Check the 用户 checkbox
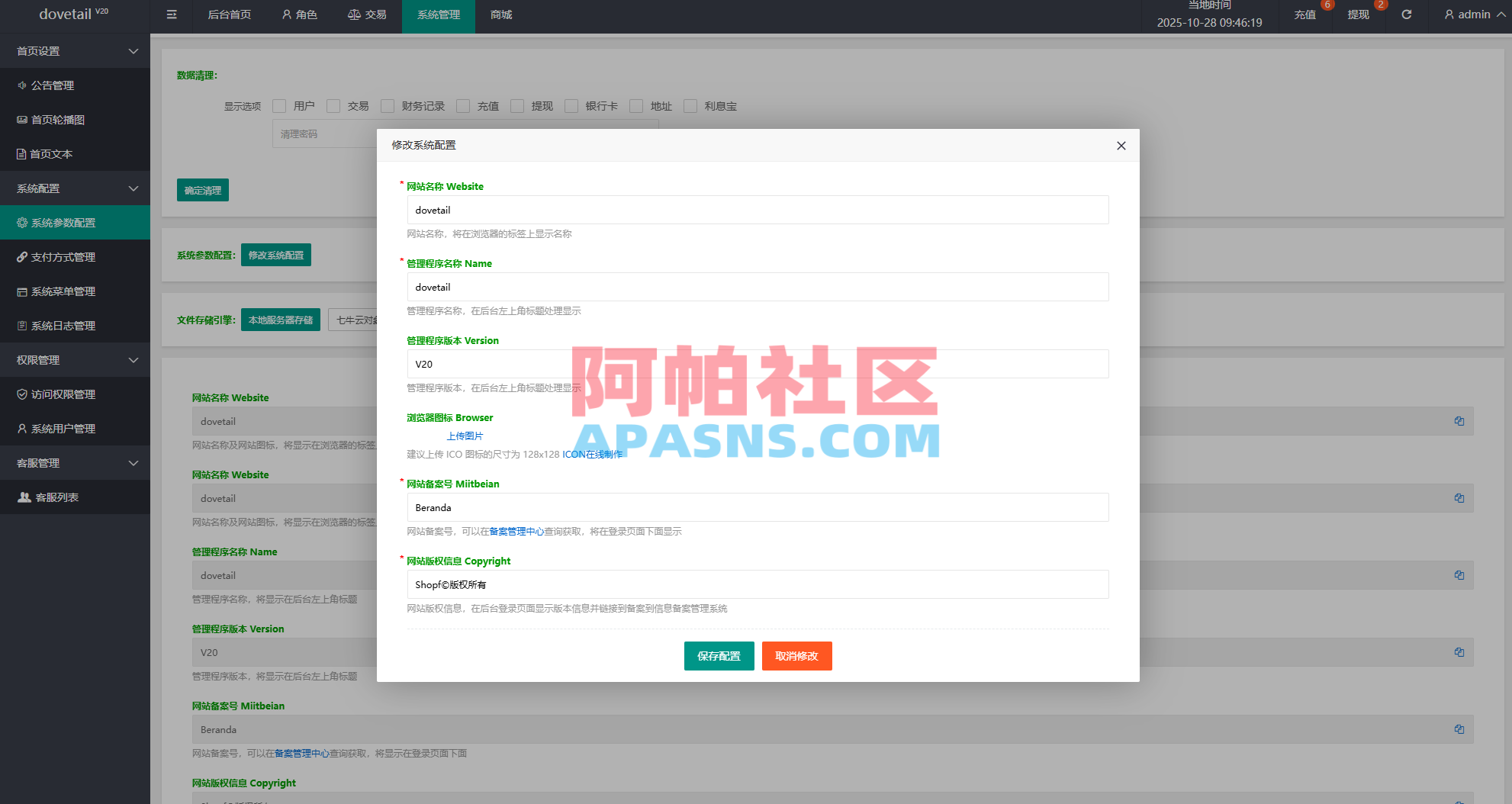 (x=279, y=106)
